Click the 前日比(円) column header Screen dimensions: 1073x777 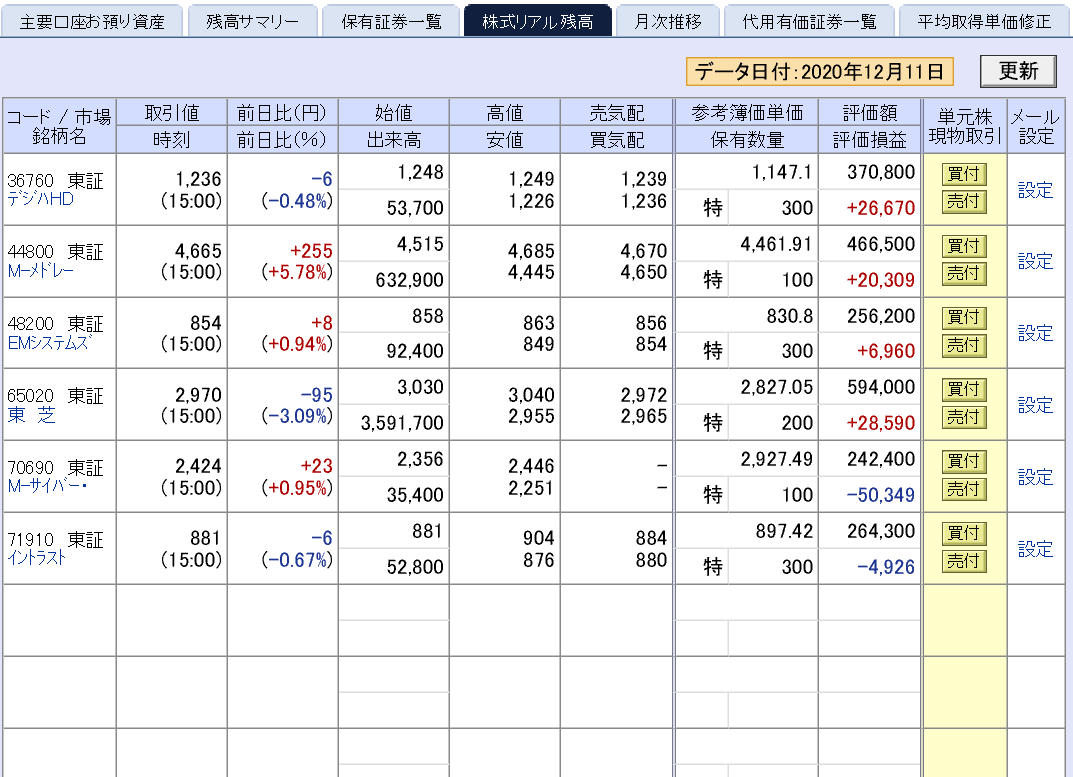[x=282, y=112]
